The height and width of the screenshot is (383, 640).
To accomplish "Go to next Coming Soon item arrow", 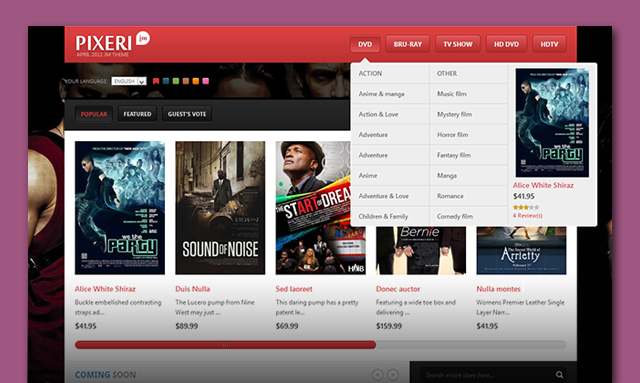I will [393, 374].
